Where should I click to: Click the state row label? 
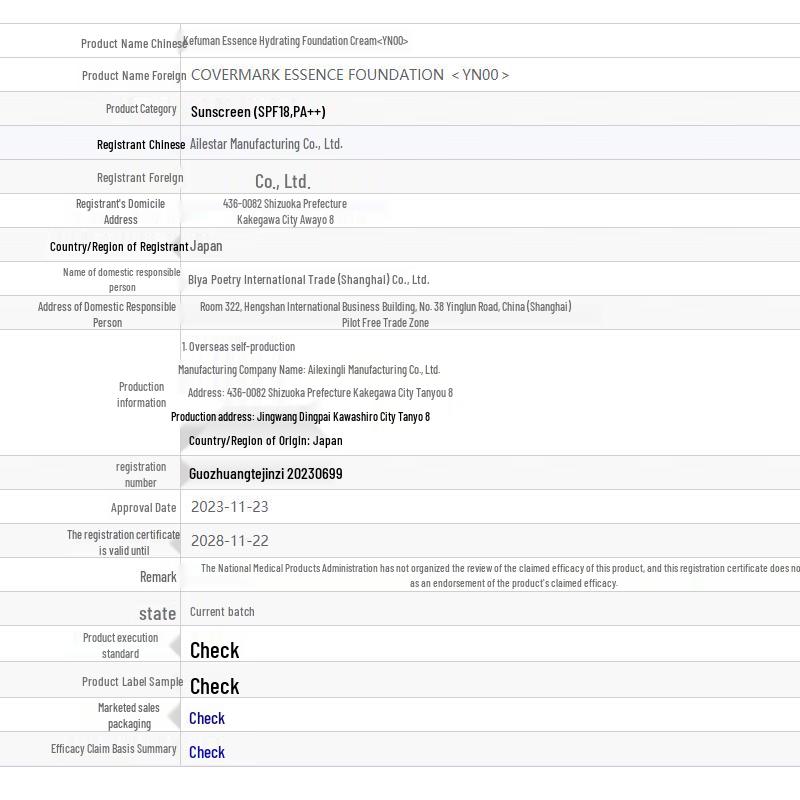point(157,614)
